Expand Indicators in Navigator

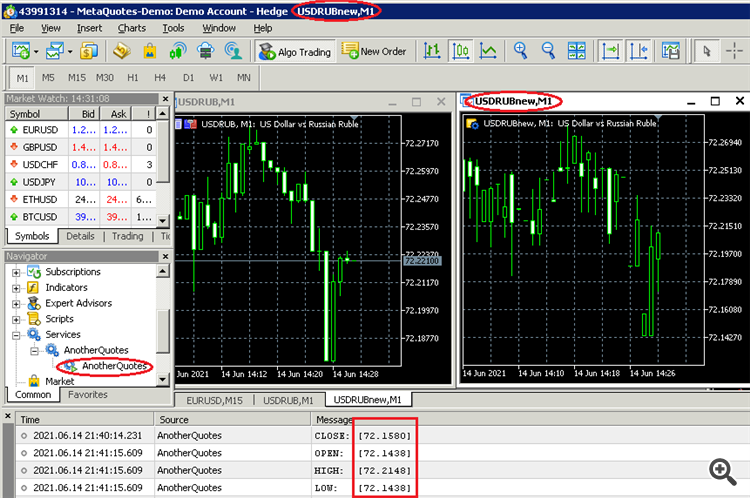pos(16,288)
